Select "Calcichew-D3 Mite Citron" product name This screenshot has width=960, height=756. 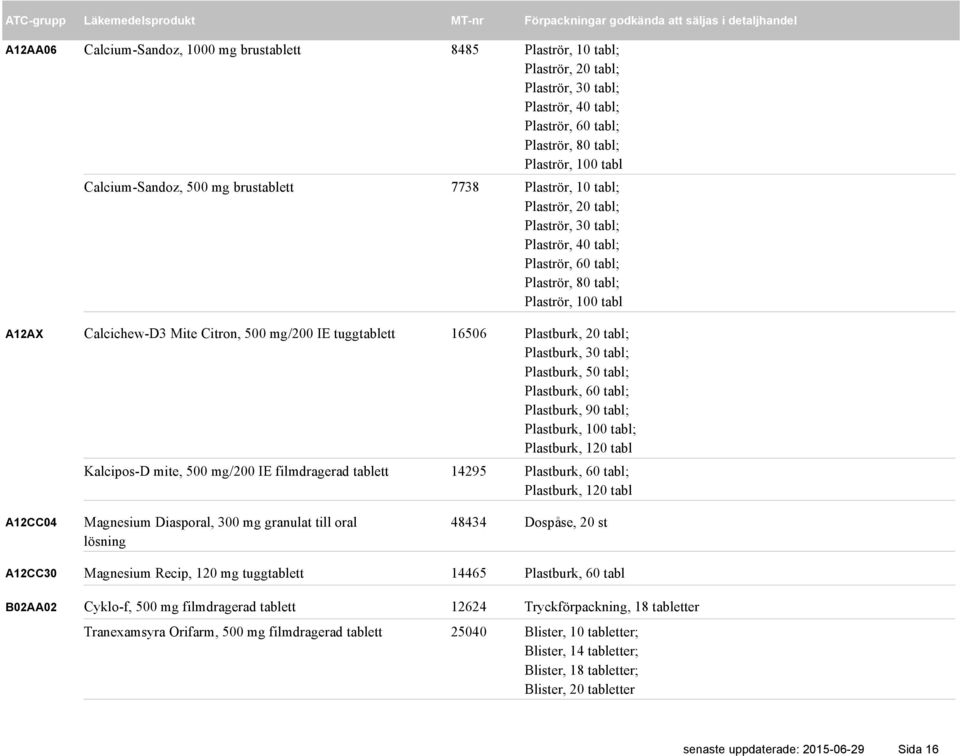coord(160,334)
